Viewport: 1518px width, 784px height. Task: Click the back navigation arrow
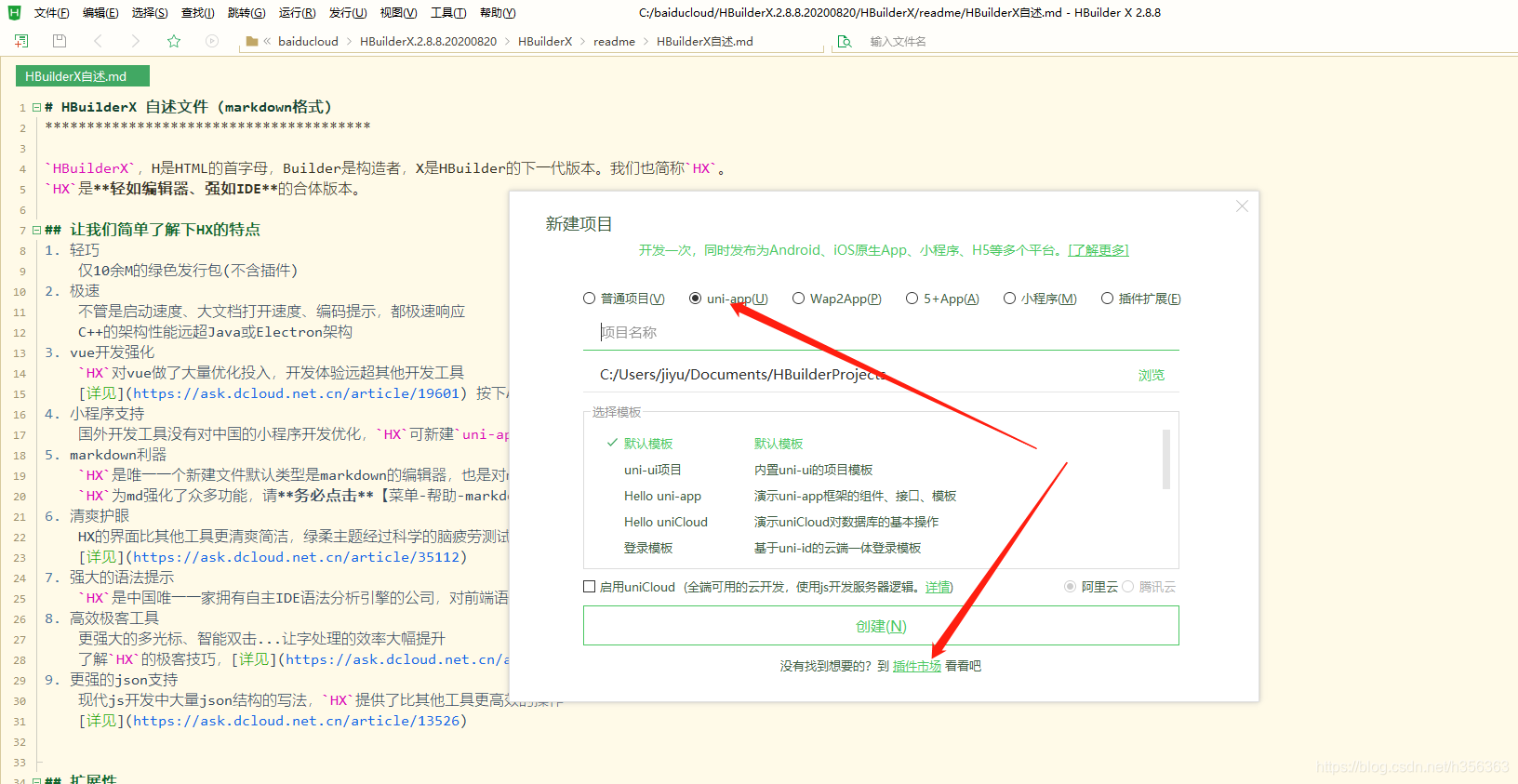98,41
